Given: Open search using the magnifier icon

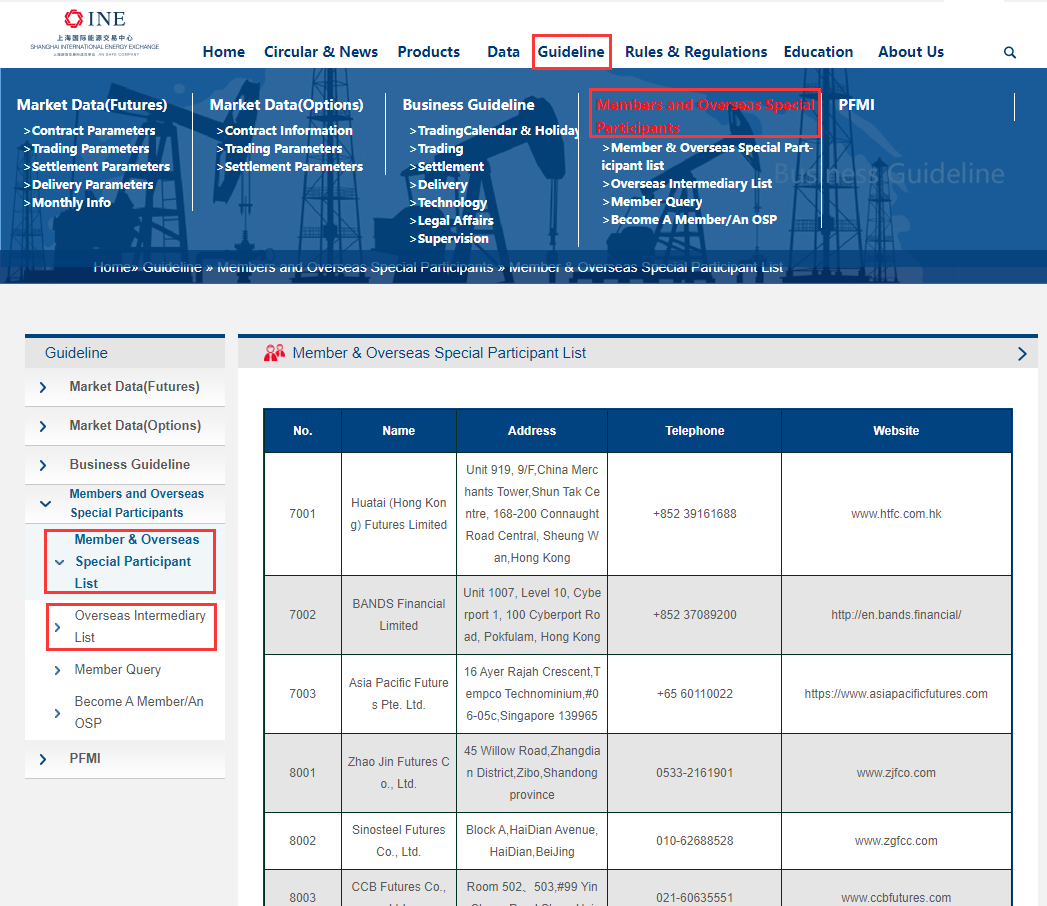Looking at the screenshot, I should 1009,53.
